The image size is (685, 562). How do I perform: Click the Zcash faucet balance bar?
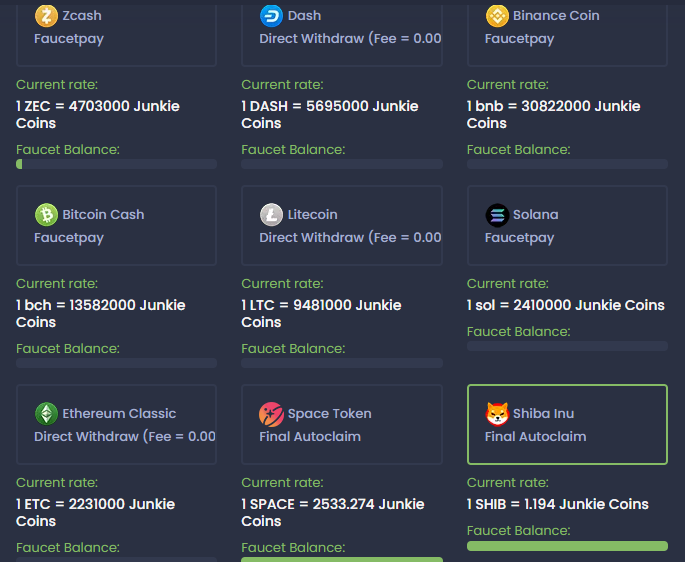coord(116,164)
